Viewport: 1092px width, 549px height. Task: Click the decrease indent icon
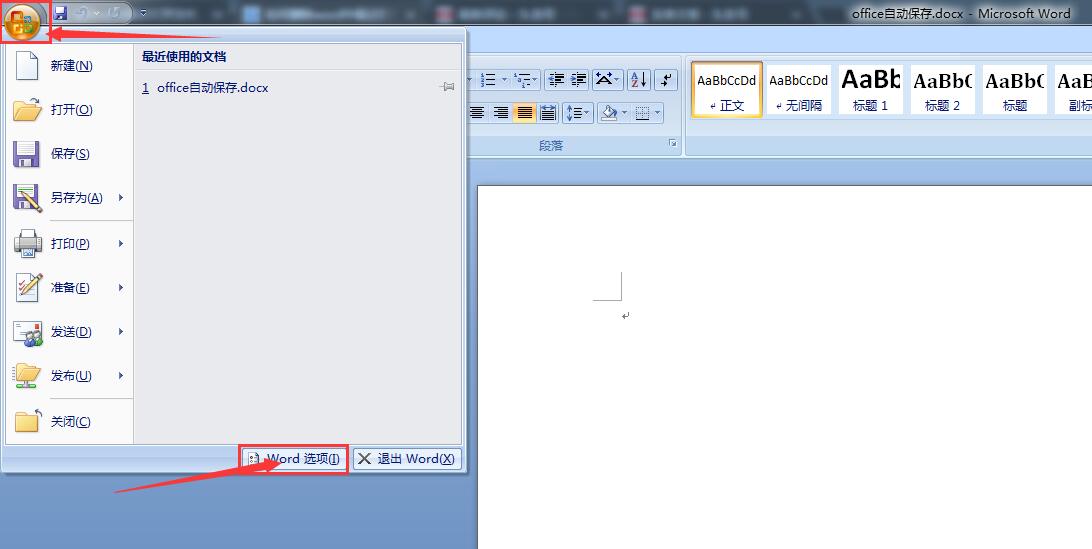556,80
